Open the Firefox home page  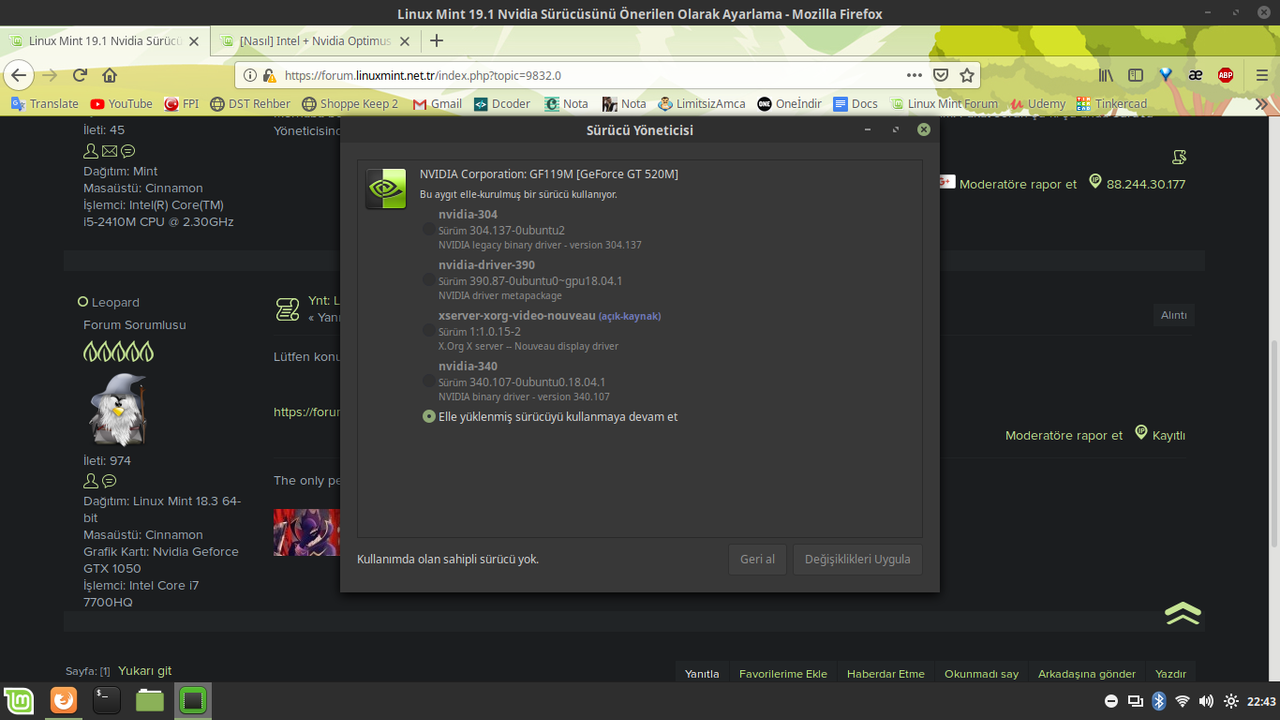[x=110, y=75]
